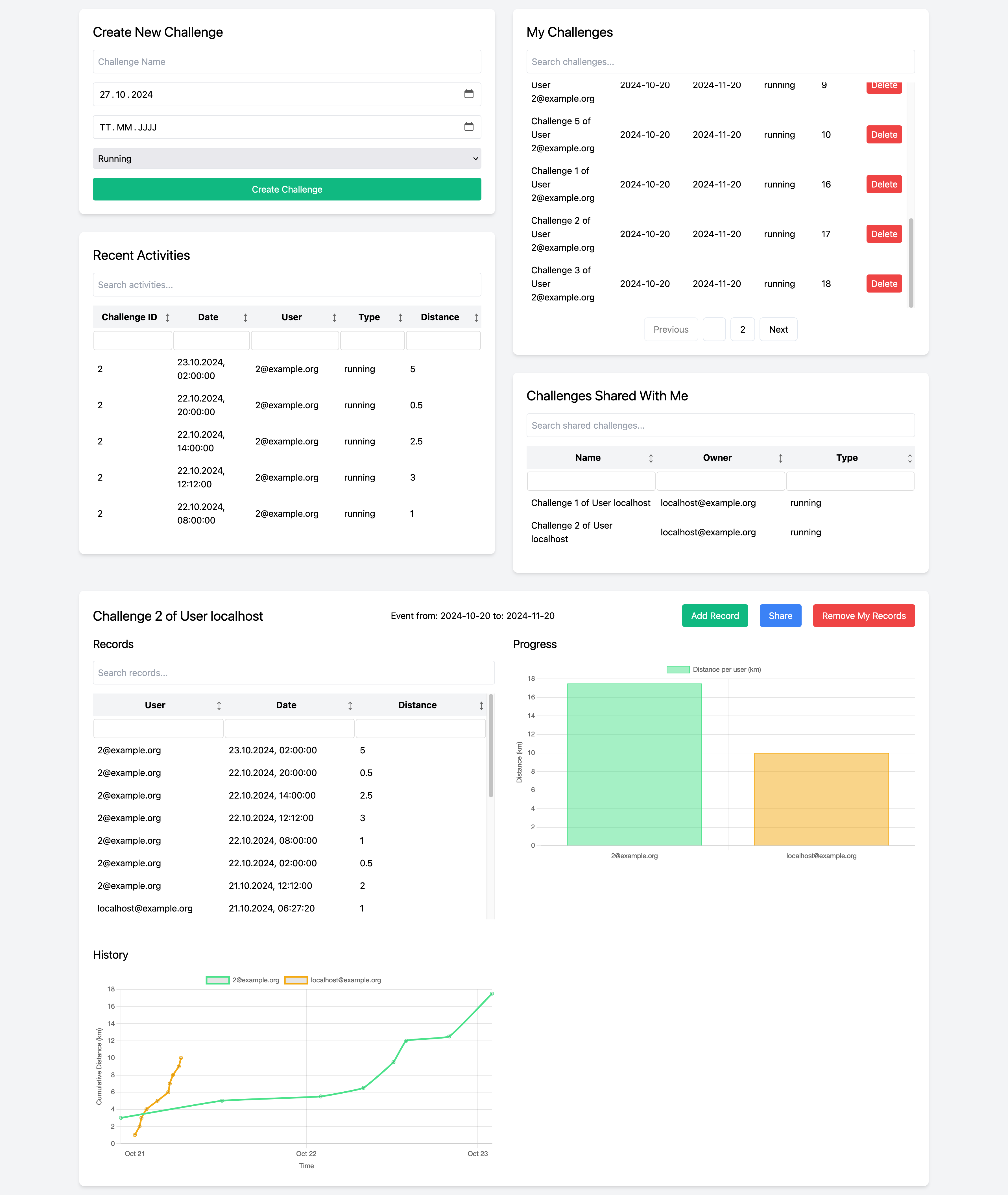Click orange localhost@example.org bar in Progress chart
Image resolution: width=1008 pixels, height=1195 pixels.
[x=821, y=799]
